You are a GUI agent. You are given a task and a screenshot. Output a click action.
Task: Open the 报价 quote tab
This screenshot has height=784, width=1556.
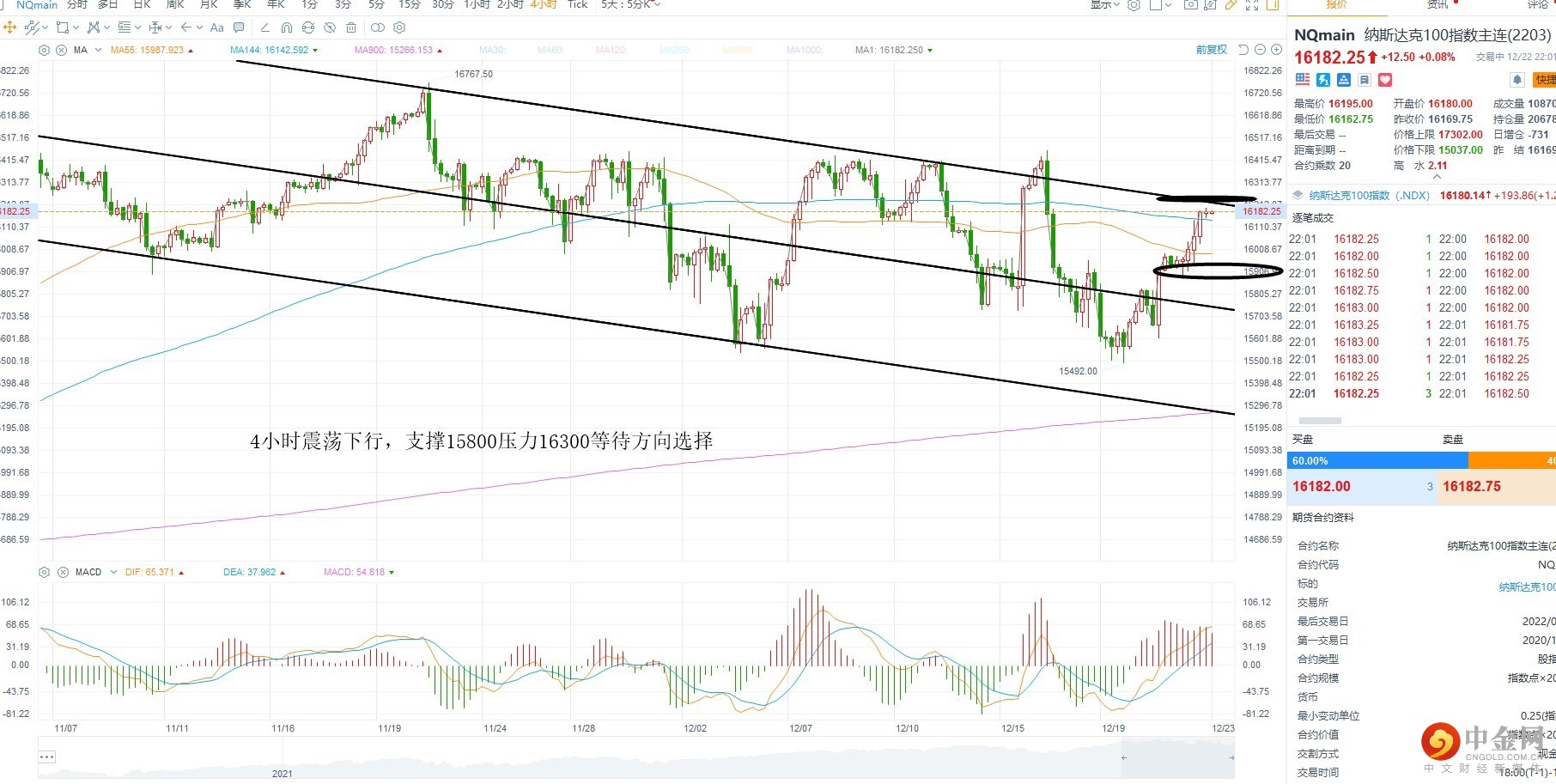point(1337,4)
